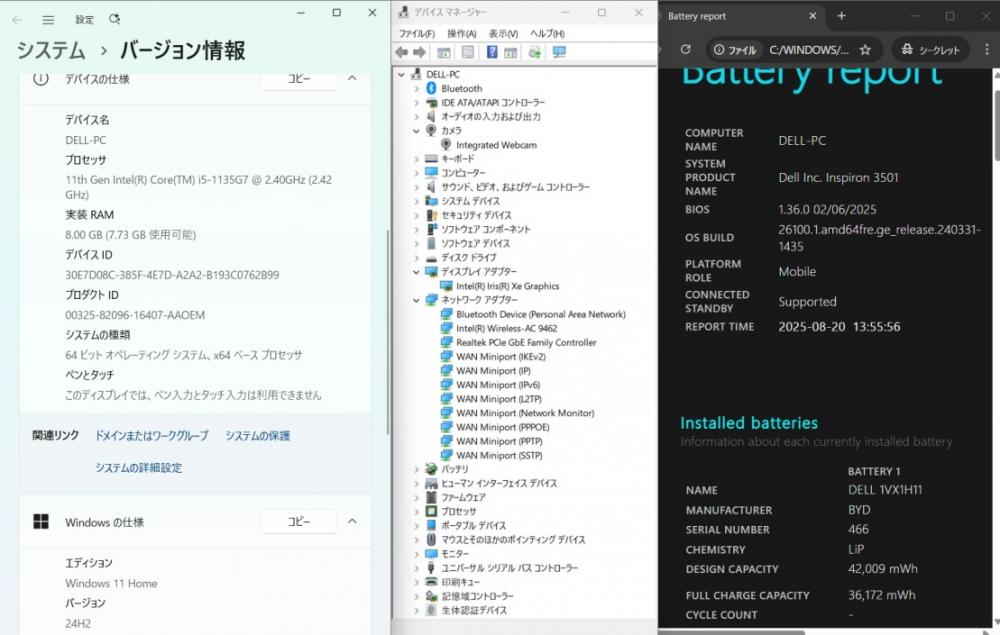The width and height of the screenshot is (1000, 635).
Task: Open the 表示(V) menu
Action: pyautogui.click(x=503, y=33)
